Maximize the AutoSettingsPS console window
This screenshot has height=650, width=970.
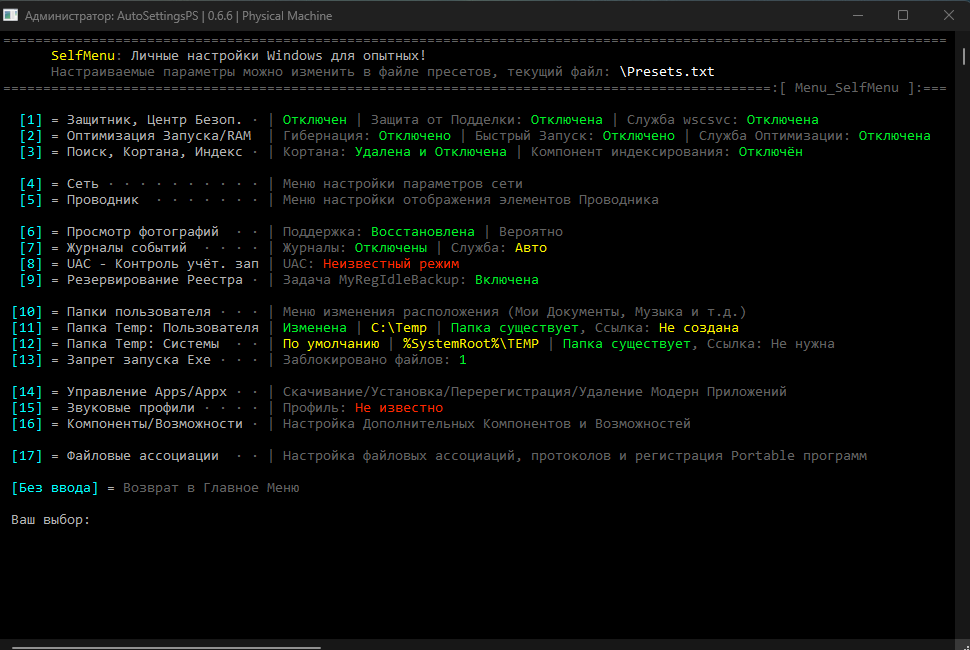point(903,16)
